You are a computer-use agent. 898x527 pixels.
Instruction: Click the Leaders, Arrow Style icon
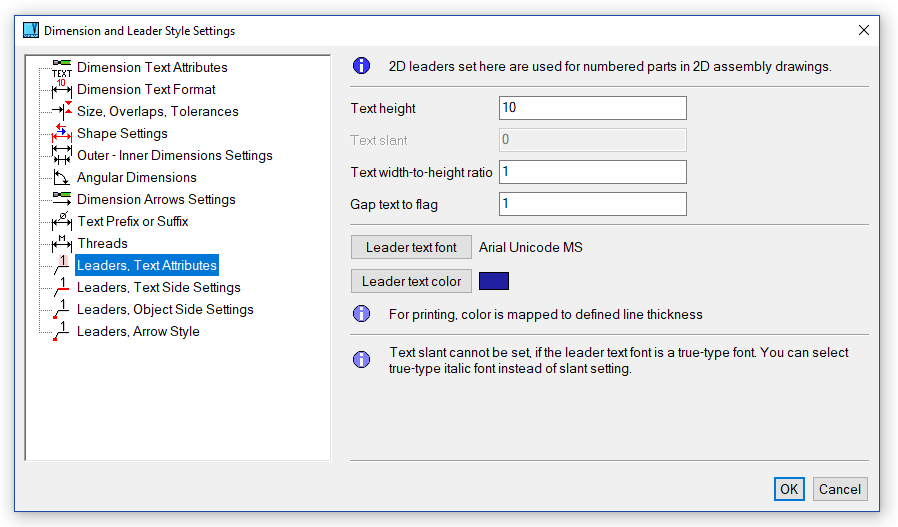click(61, 332)
